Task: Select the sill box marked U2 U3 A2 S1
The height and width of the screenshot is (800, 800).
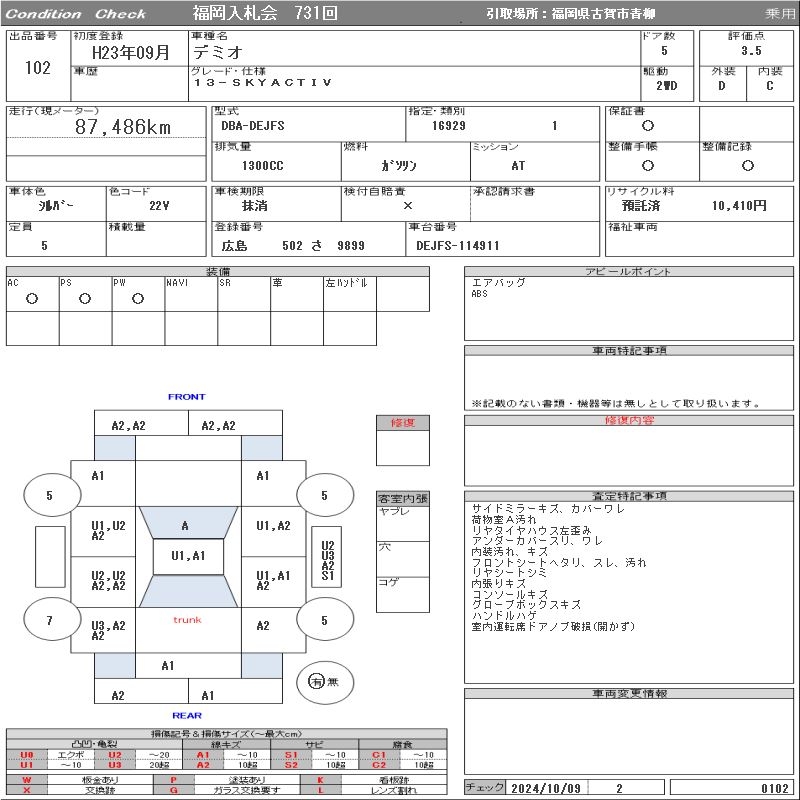Action: [327, 557]
